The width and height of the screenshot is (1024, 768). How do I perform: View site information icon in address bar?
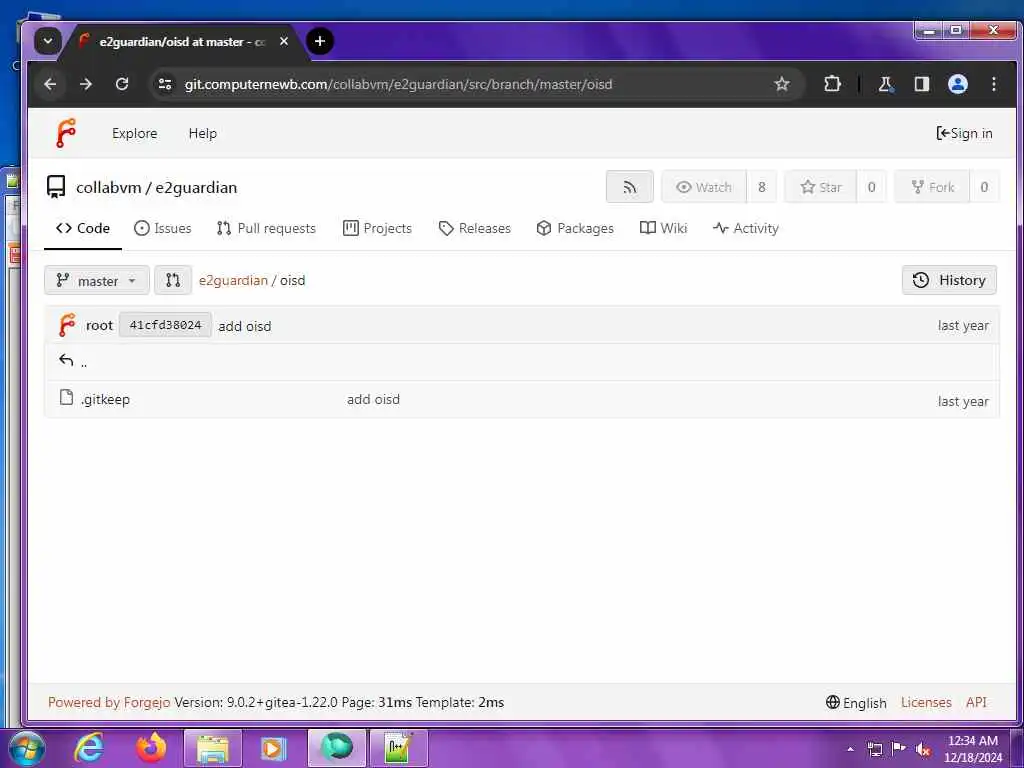tap(165, 84)
